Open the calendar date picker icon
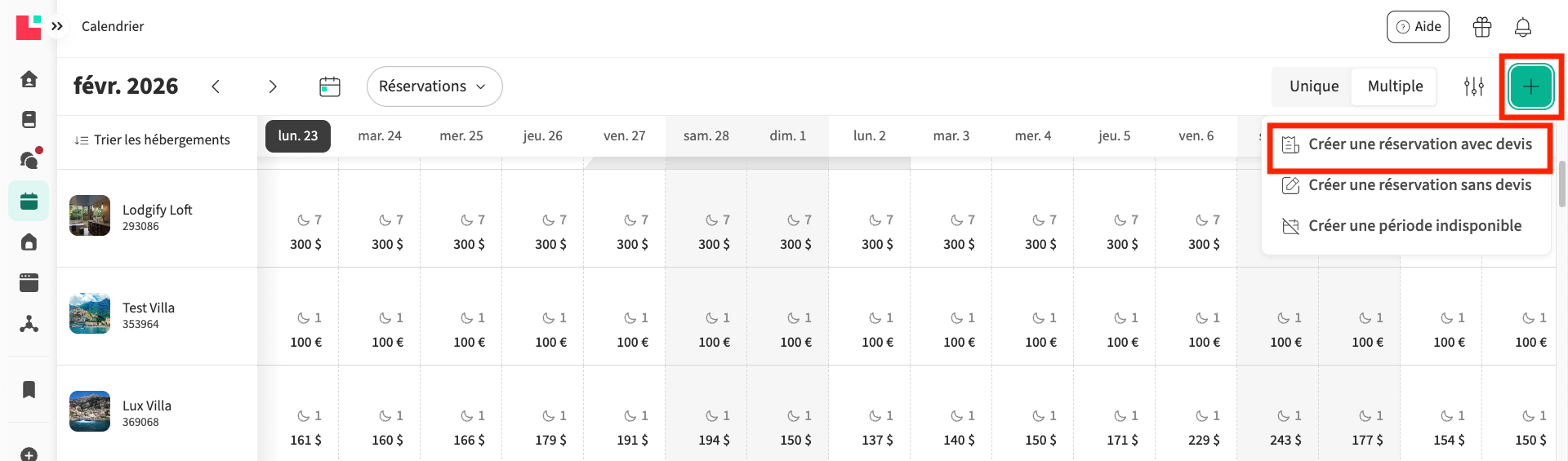Viewport: 1568px width, 461px height. (330, 86)
